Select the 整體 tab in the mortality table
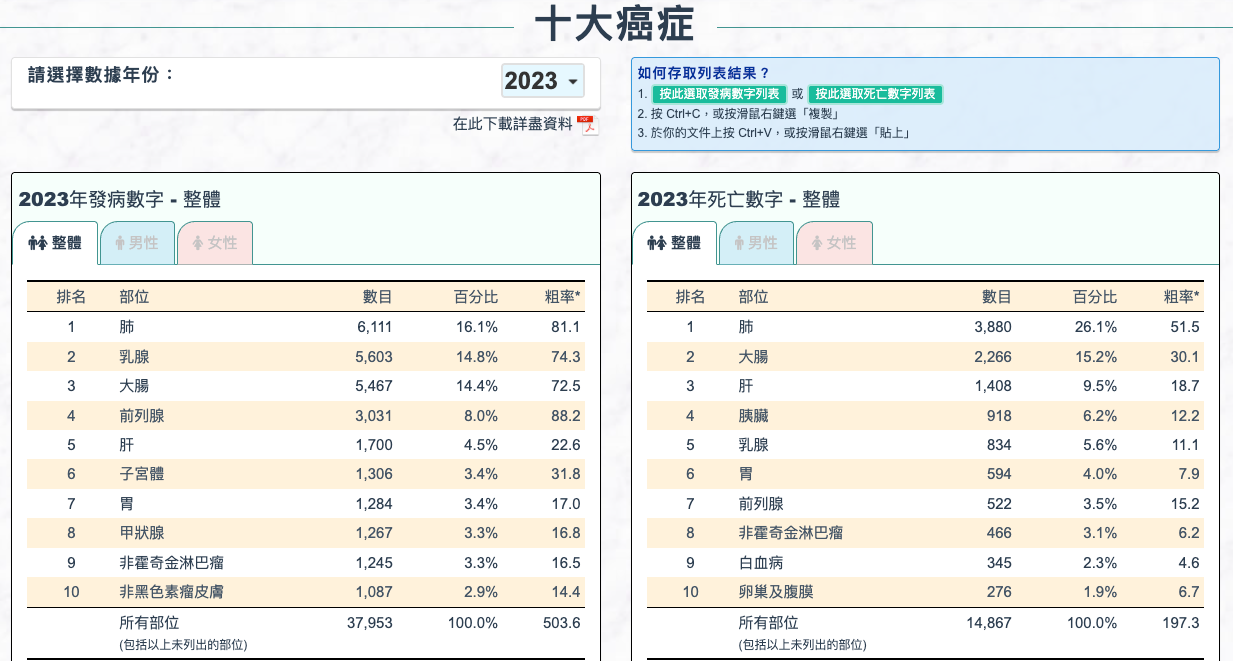1233x661 pixels. (675, 242)
